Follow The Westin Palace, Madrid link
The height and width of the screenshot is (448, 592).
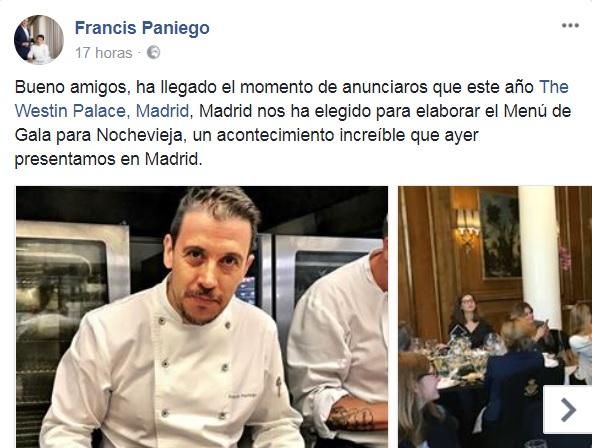291,99
